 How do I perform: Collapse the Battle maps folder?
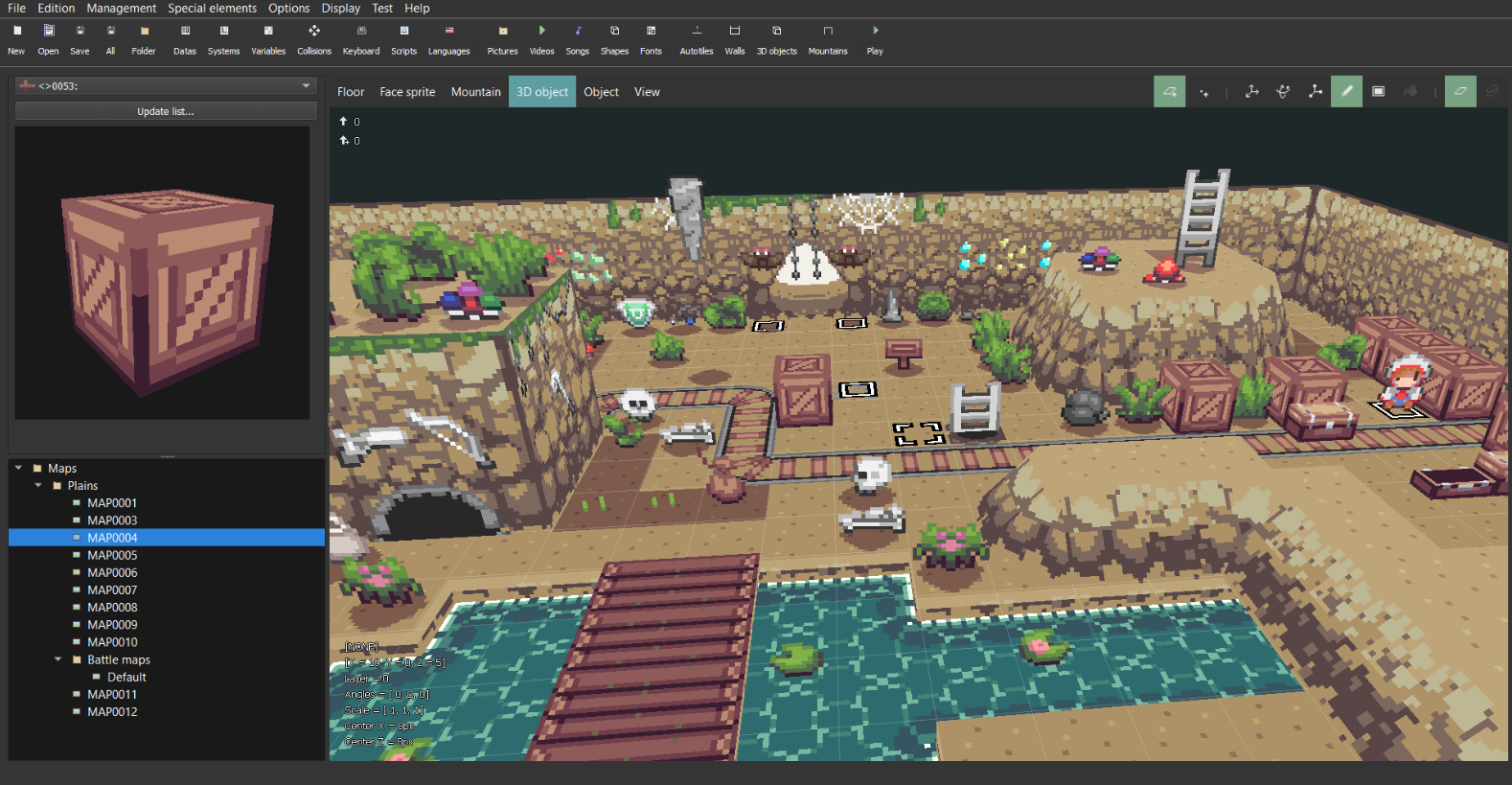(x=57, y=659)
